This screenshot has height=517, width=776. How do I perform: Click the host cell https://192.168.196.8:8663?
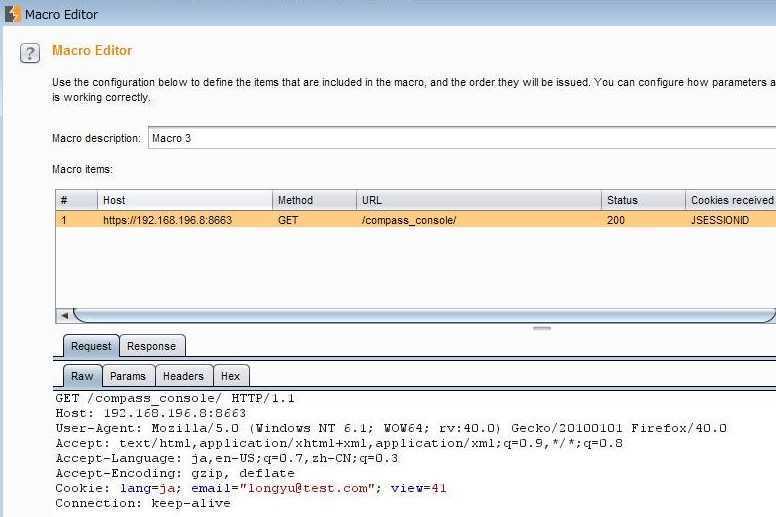[x=167, y=220]
